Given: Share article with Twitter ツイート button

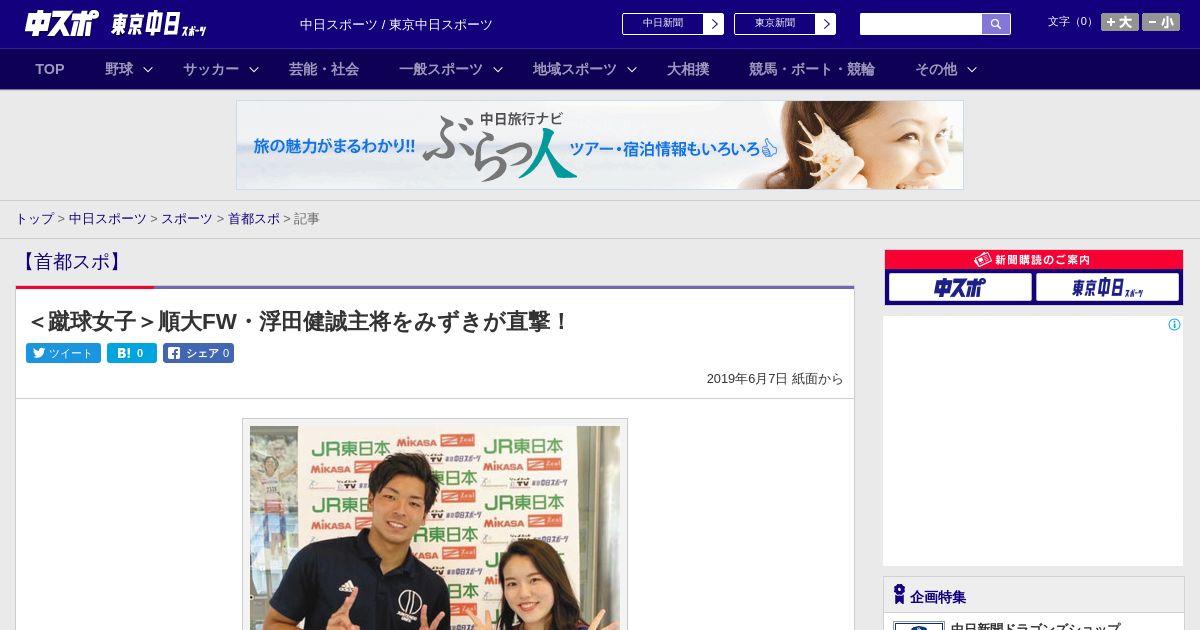Looking at the screenshot, I should [x=63, y=353].
